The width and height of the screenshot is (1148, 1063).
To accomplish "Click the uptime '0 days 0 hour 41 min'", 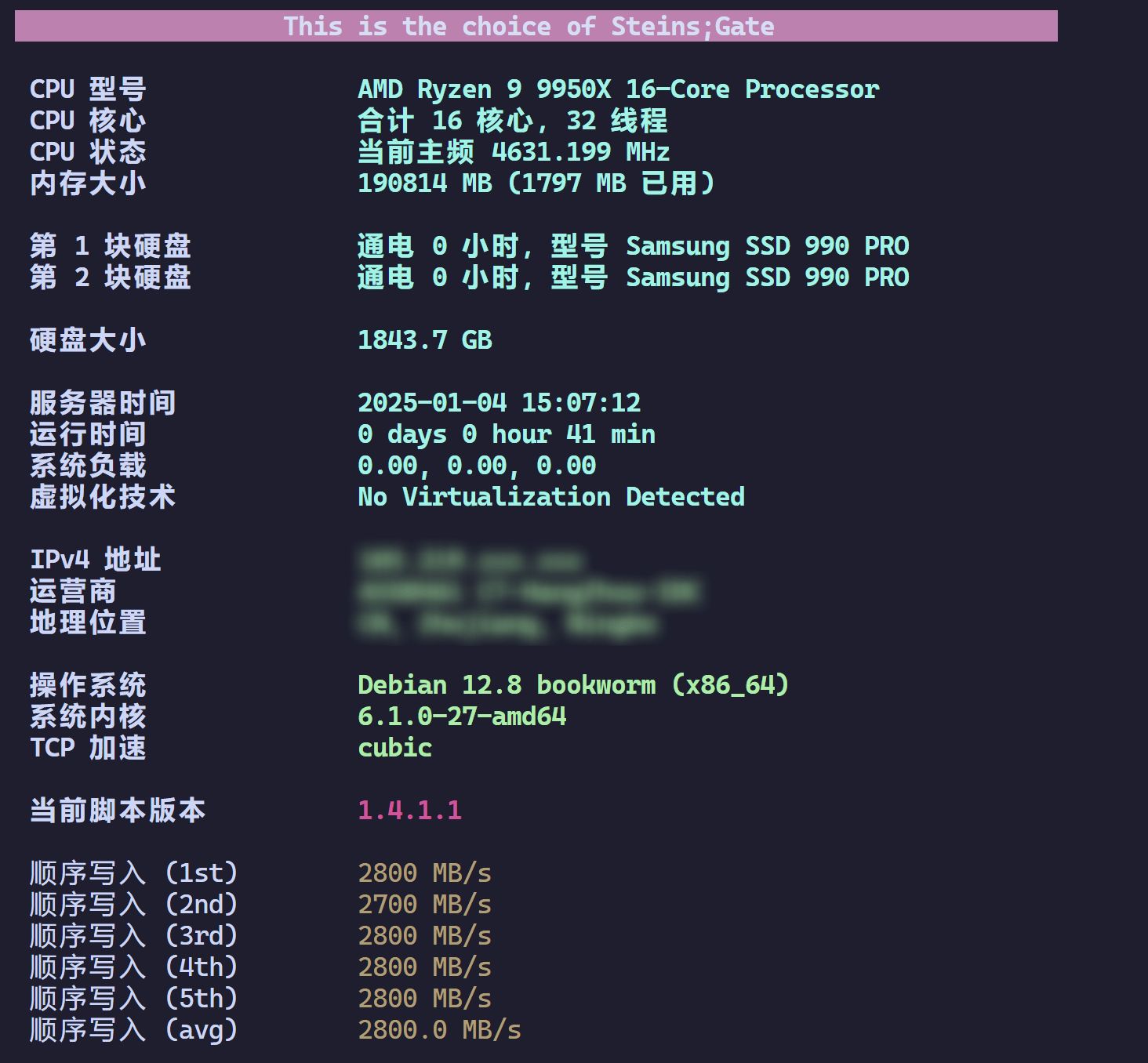I will click(x=506, y=434).
